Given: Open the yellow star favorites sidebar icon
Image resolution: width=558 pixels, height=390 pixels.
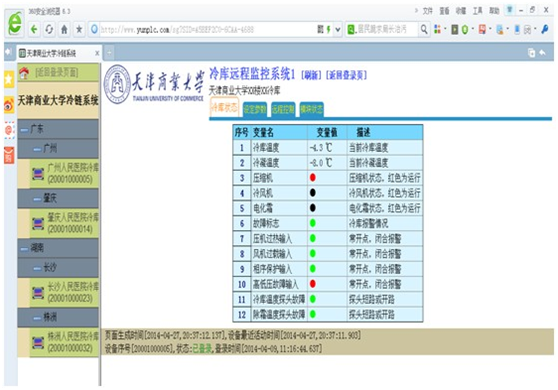Looking at the screenshot, I should point(9,79).
